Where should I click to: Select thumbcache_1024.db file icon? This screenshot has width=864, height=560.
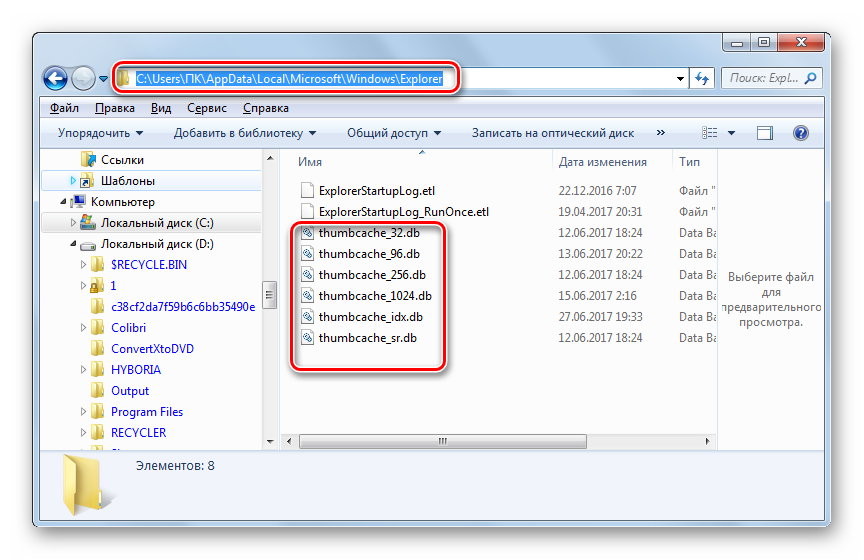[x=307, y=295]
